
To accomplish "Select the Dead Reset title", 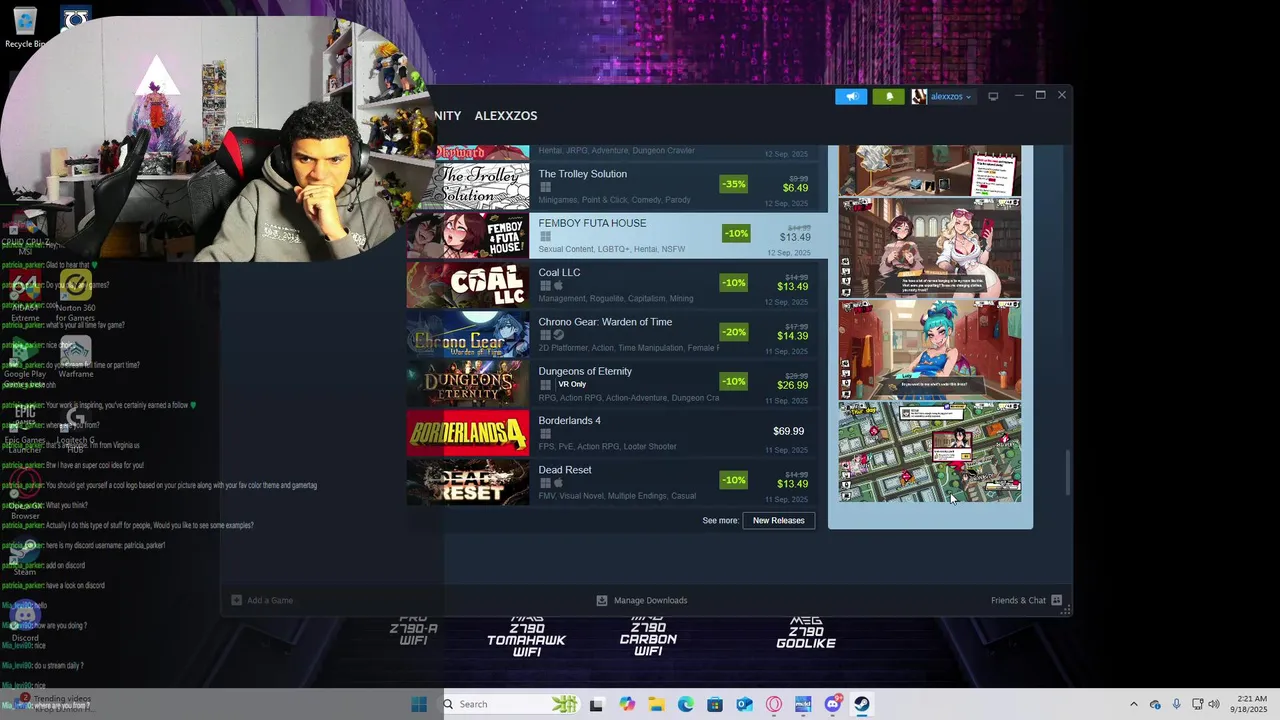I will click(565, 470).
